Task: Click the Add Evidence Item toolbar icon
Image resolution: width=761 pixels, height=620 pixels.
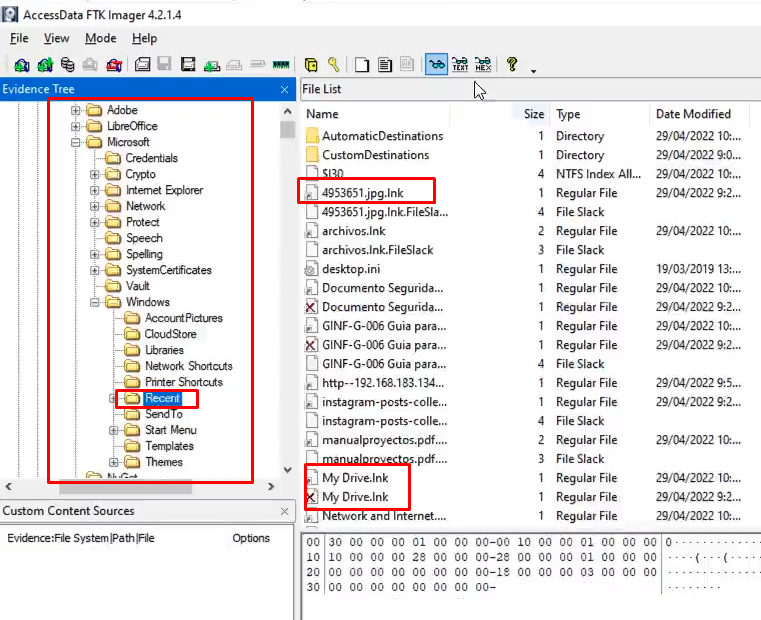Action: [x=21, y=65]
